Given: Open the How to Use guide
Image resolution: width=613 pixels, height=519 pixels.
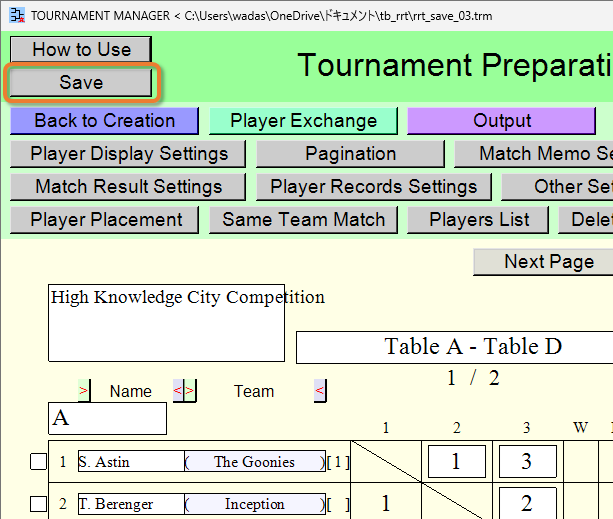Looking at the screenshot, I should pyautogui.click(x=81, y=49).
